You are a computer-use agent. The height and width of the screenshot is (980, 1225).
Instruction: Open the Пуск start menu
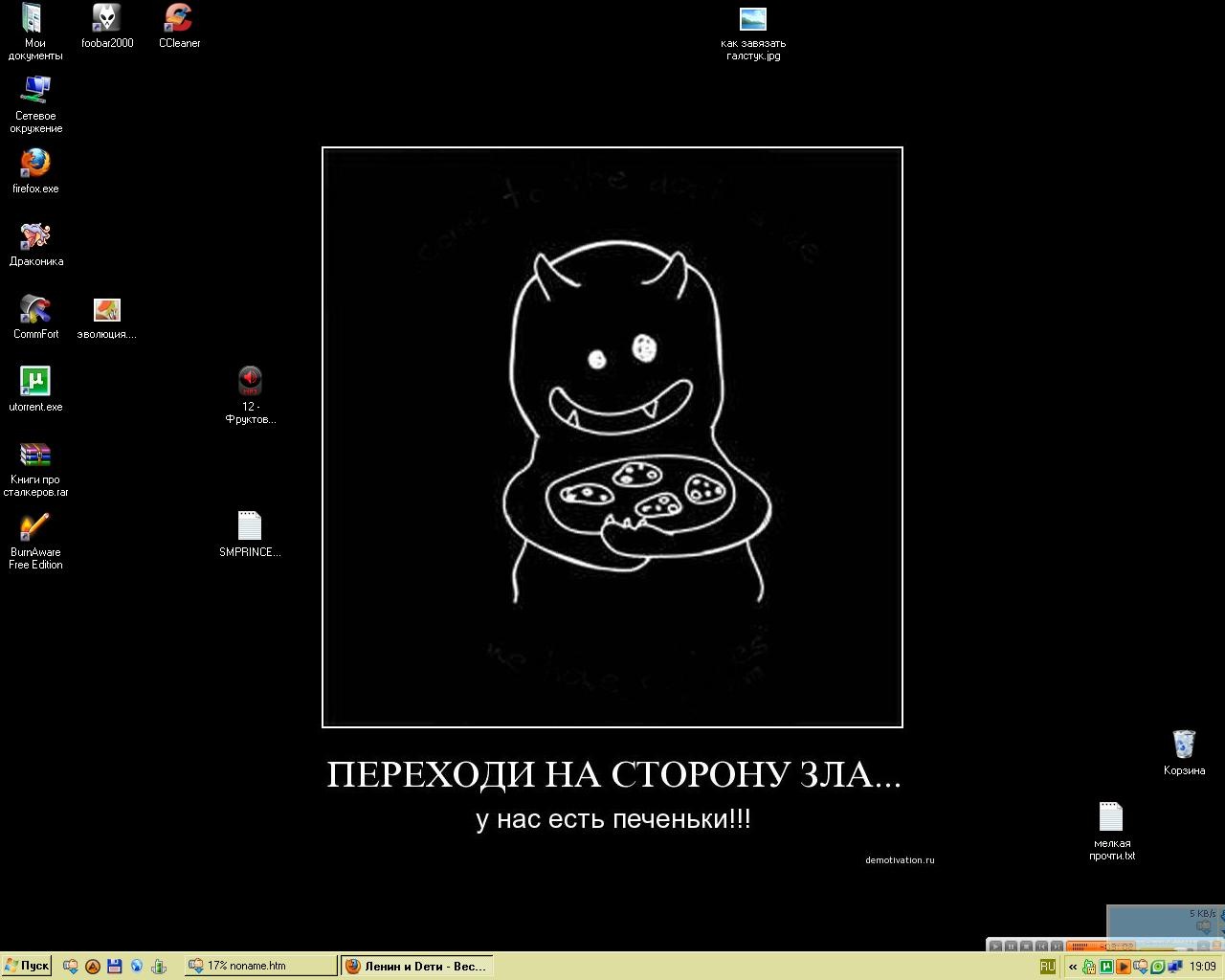[x=27, y=966]
